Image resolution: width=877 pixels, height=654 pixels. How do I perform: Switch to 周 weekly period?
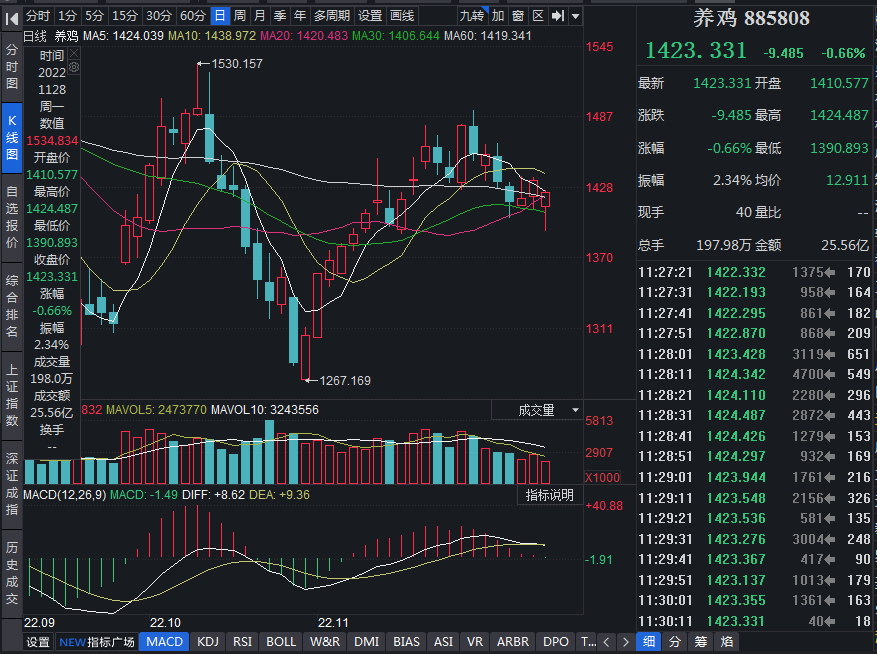click(x=240, y=16)
